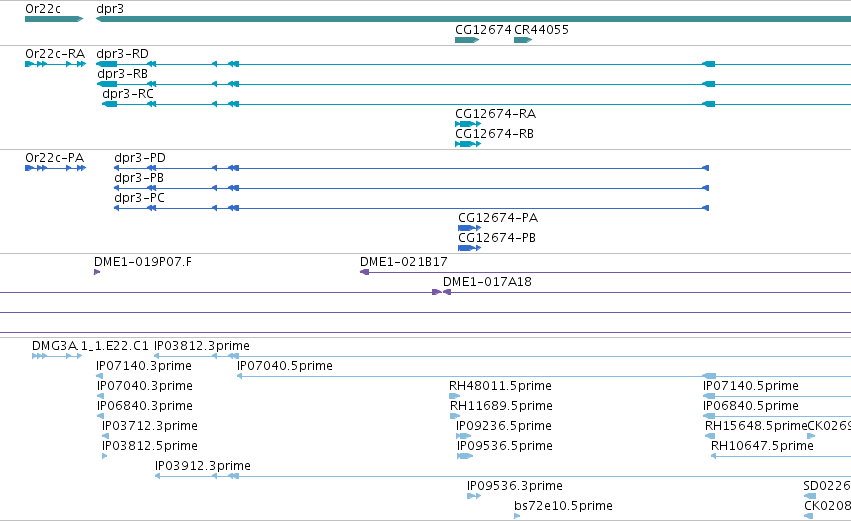
Task: Open the CG12674-PA protein feature
Action: coord(469,228)
